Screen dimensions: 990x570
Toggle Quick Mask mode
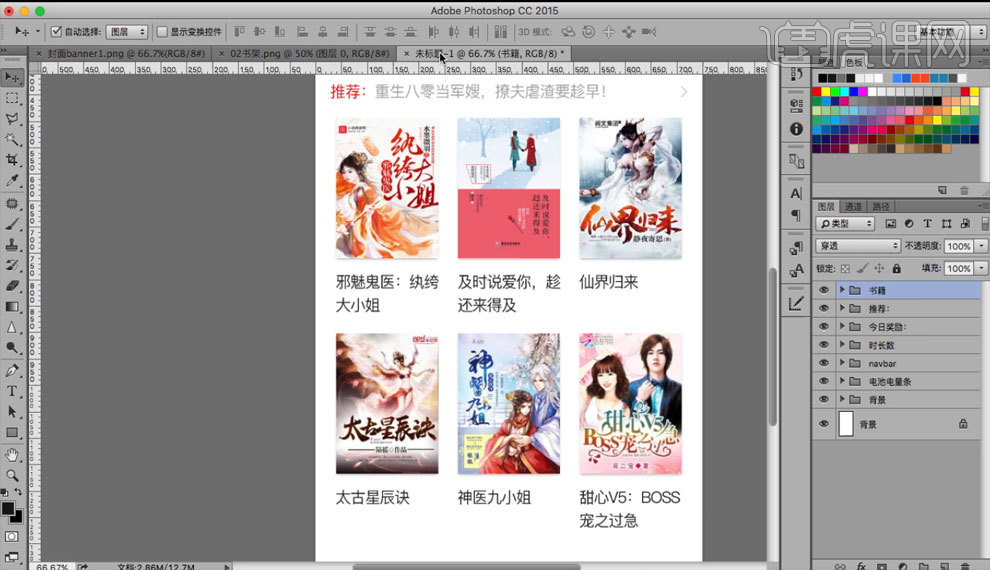(x=12, y=537)
